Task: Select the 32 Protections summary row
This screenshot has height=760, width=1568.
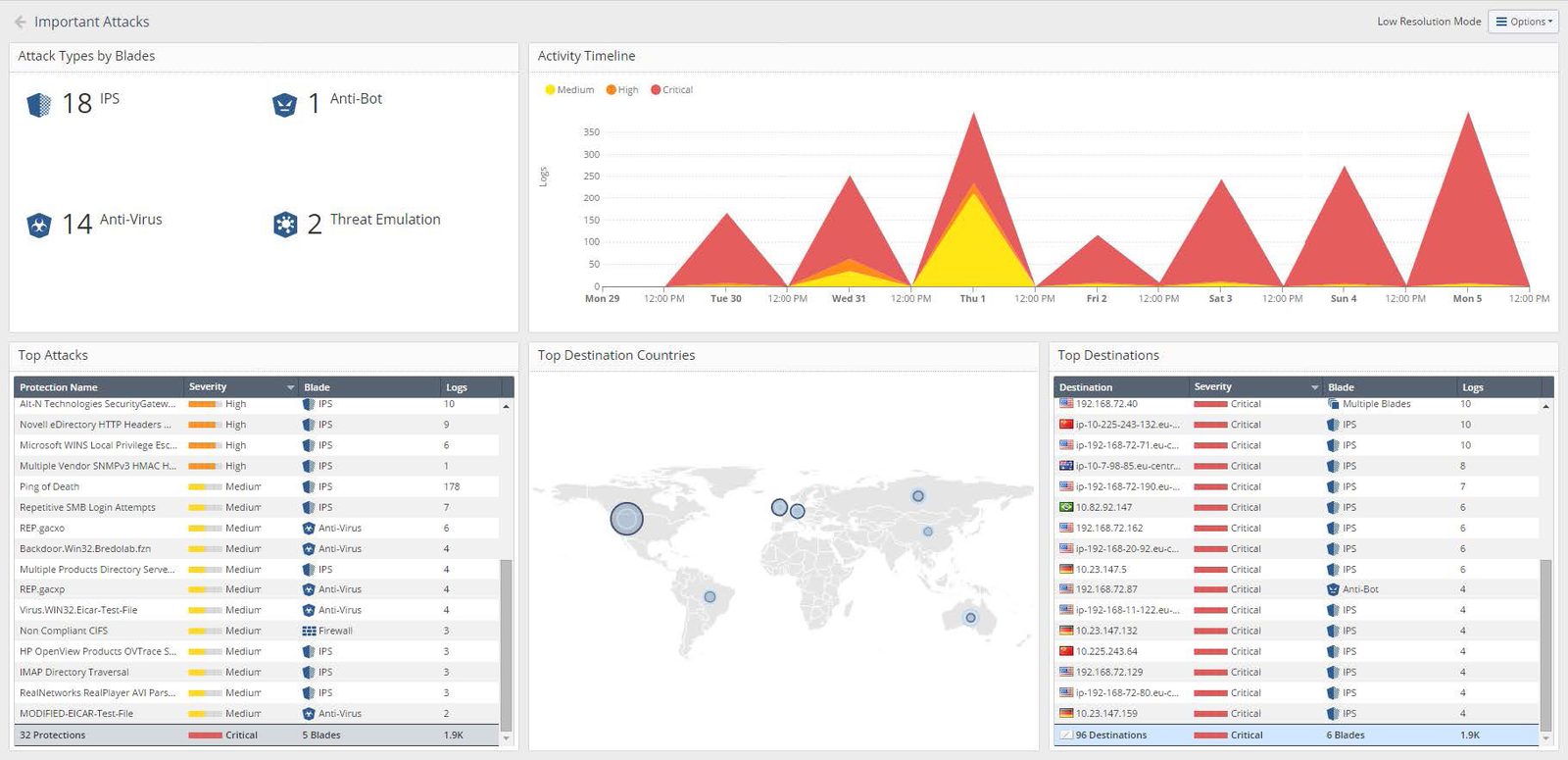Action: [257, 735]
